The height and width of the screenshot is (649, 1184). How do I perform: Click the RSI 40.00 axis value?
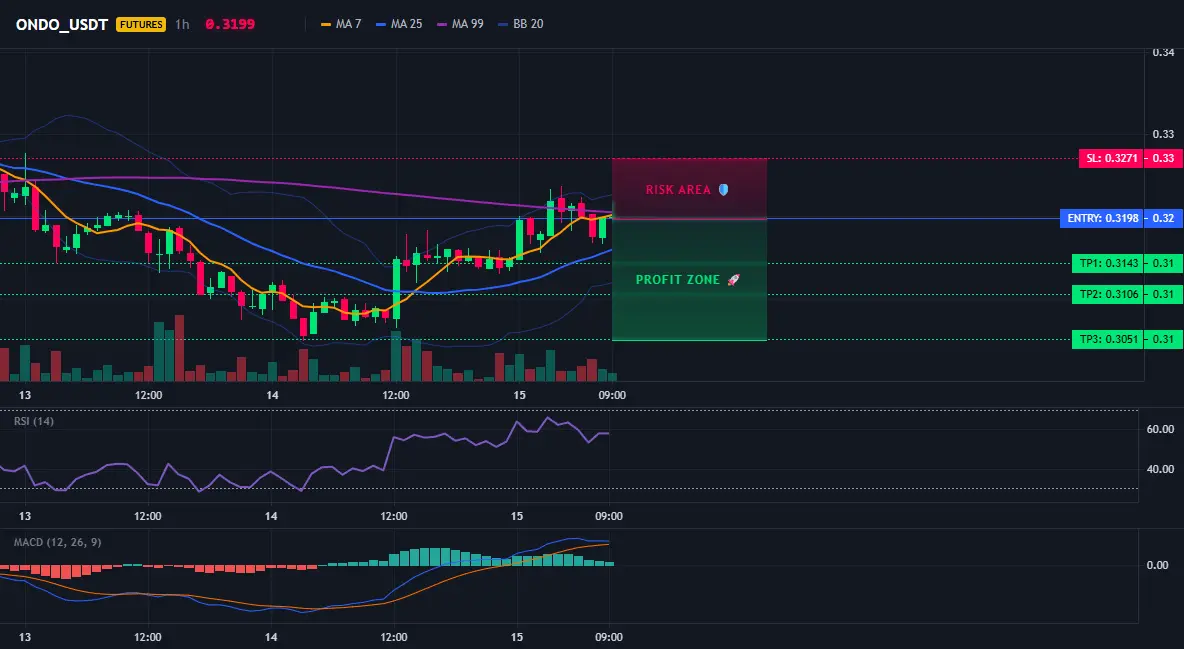1161,469
